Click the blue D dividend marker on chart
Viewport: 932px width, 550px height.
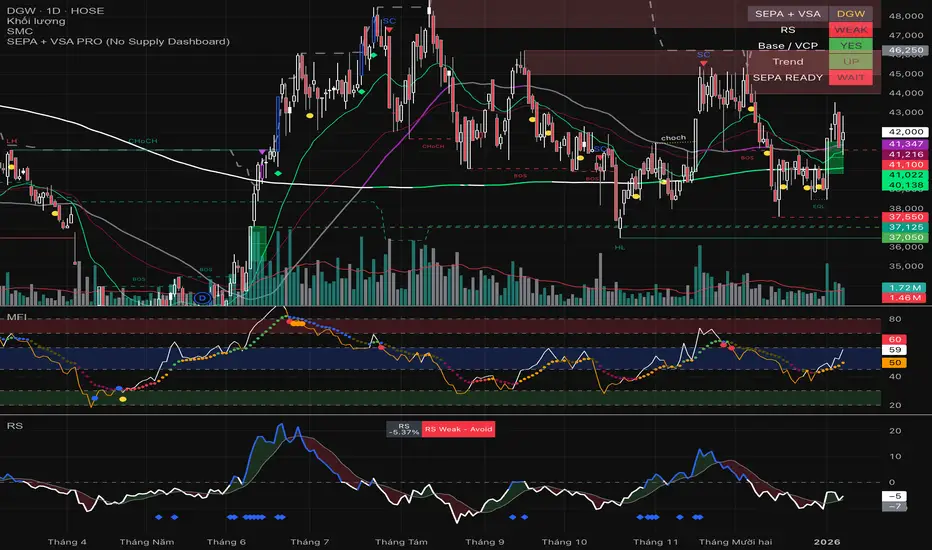(203, 298)
